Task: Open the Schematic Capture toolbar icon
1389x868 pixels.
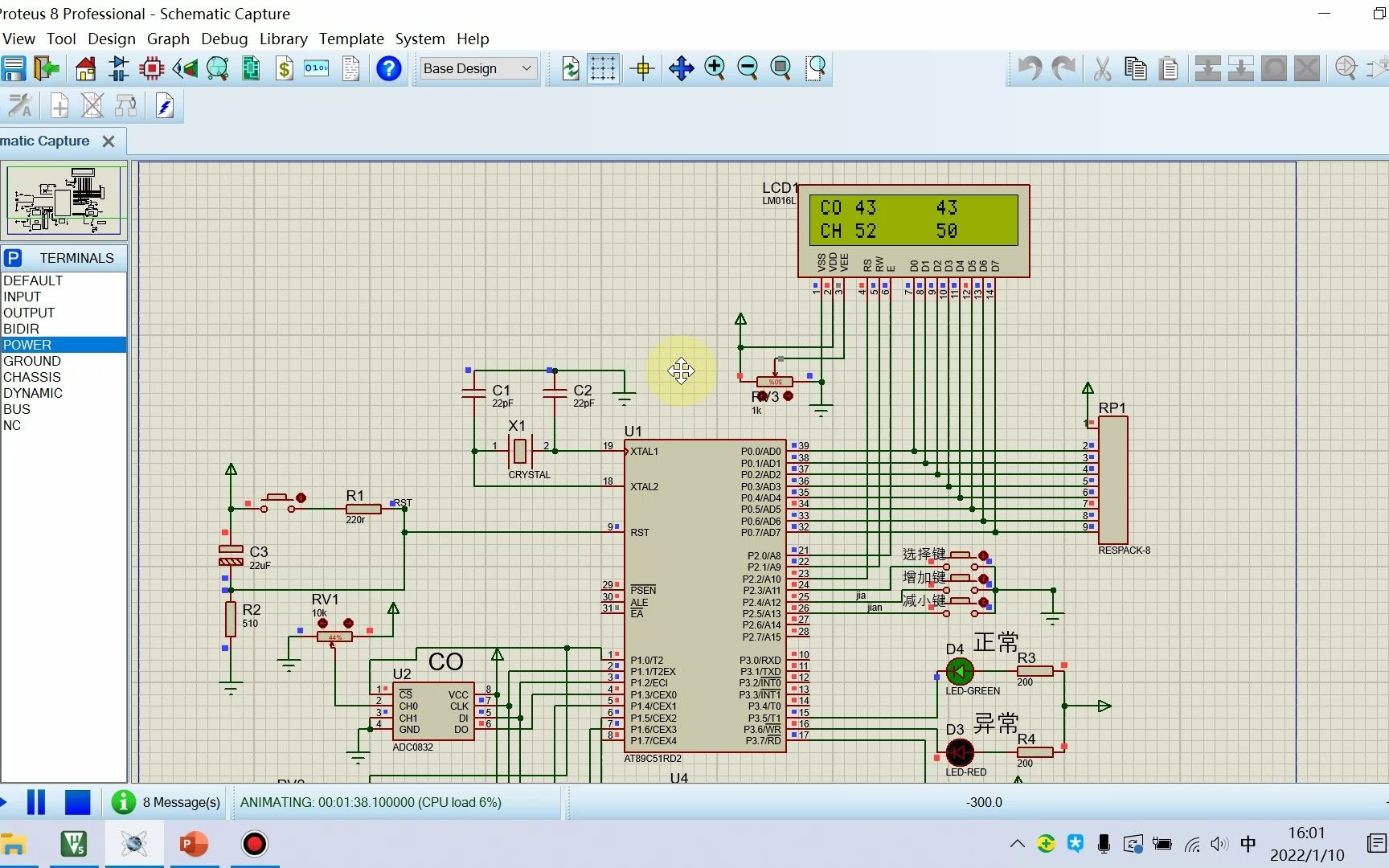Action: pyautogui.click(x=119, y=68)
